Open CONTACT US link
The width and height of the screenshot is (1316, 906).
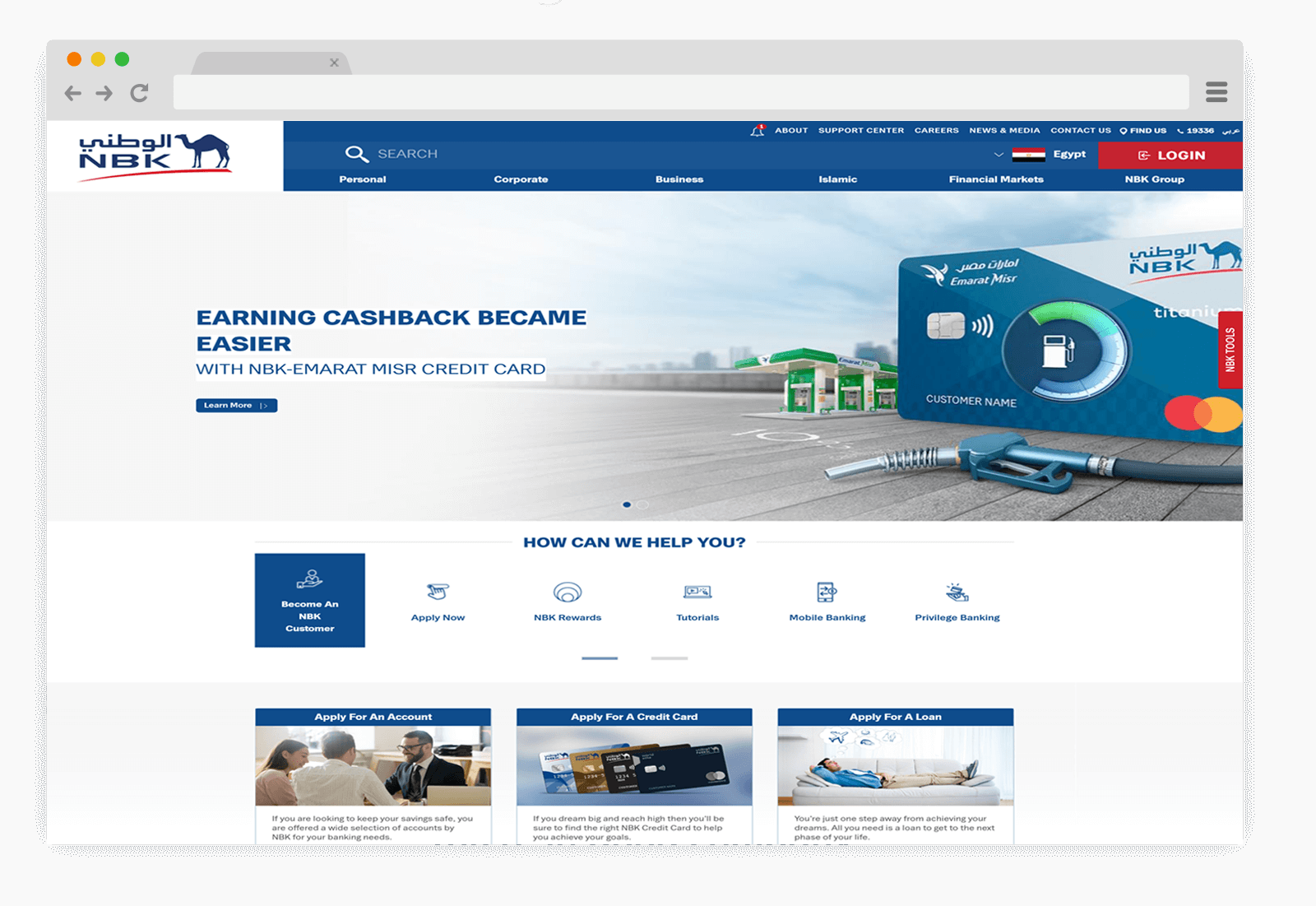pos(1081,130)
